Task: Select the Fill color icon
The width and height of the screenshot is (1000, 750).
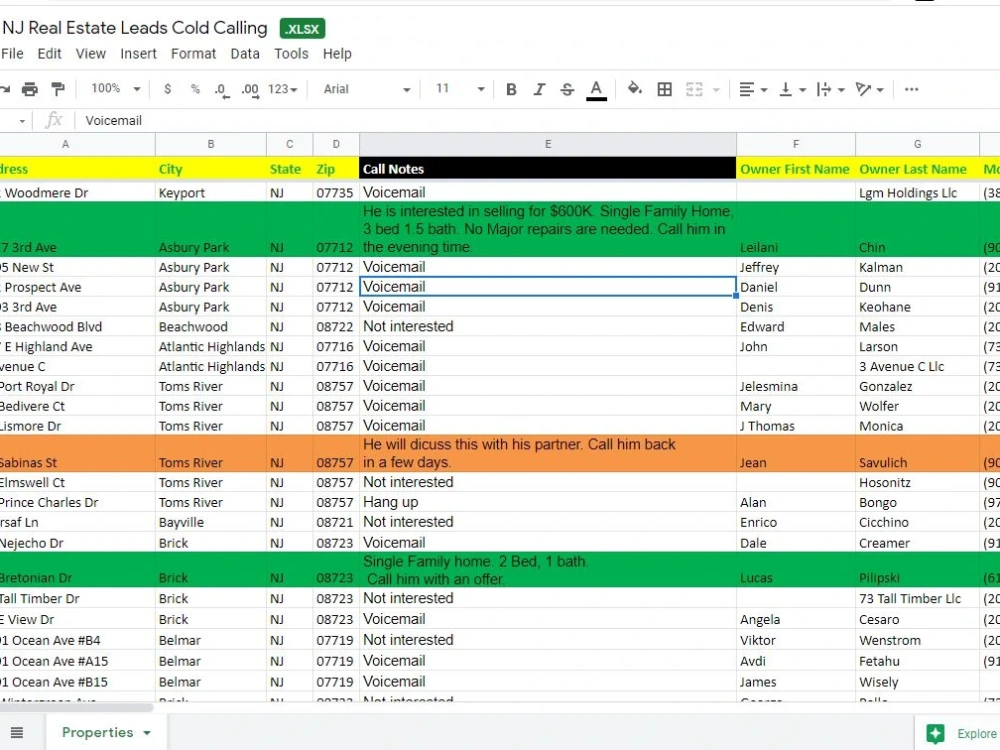Action: tap(635, 89)
